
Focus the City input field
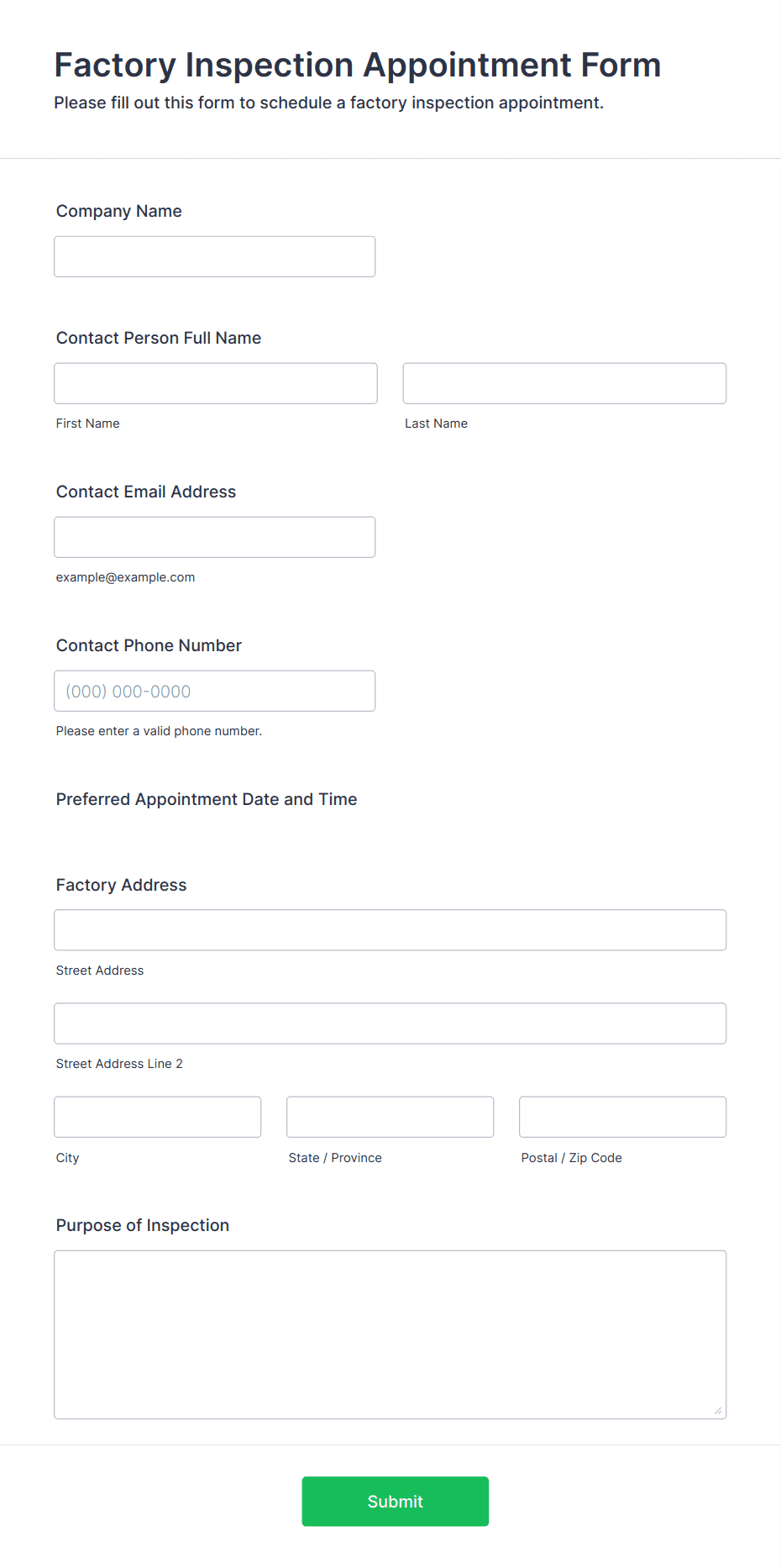click(158, 1117)
